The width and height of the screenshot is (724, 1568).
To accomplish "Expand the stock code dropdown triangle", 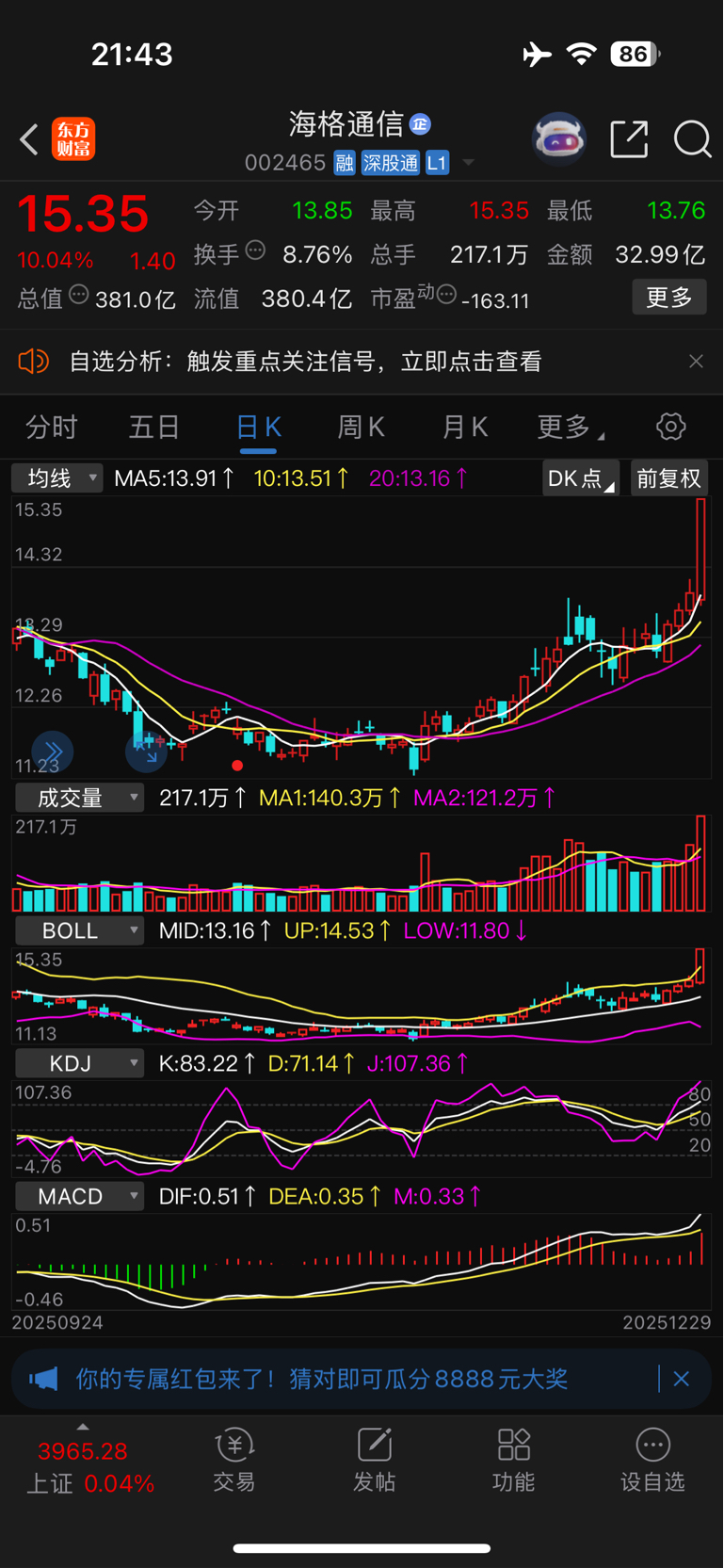I will [x=468, y=164].
